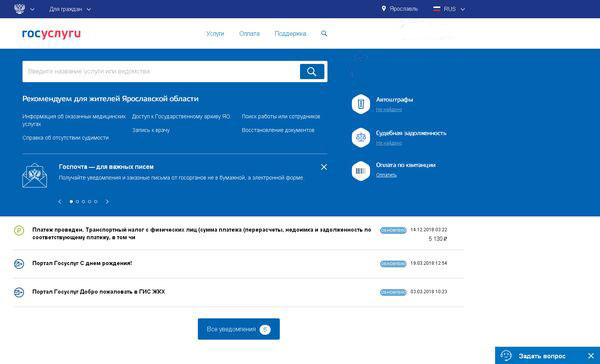Open 'Информация об оказанных медицинских услугах' link
600x364 pixels.
click(74, 120)
